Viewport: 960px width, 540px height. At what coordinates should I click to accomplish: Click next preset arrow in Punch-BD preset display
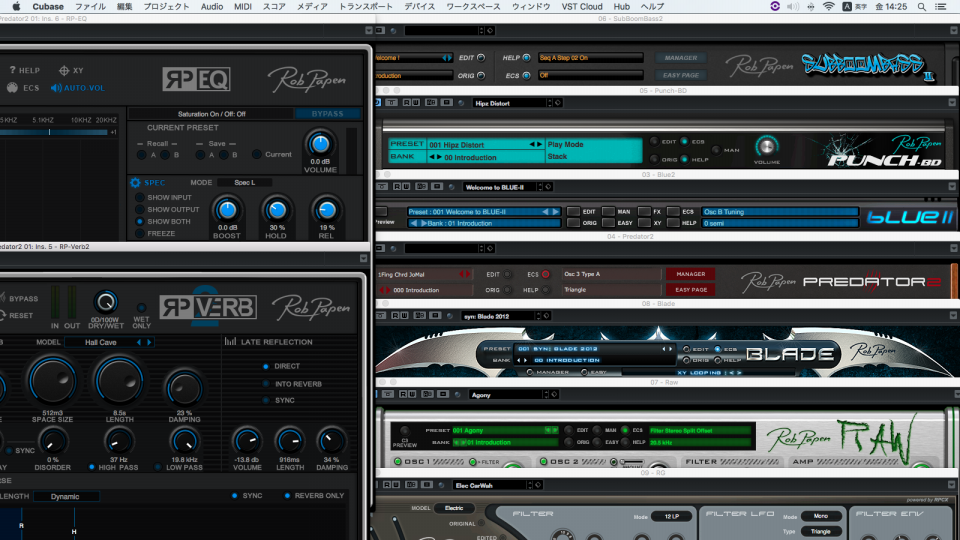point(539,144)
